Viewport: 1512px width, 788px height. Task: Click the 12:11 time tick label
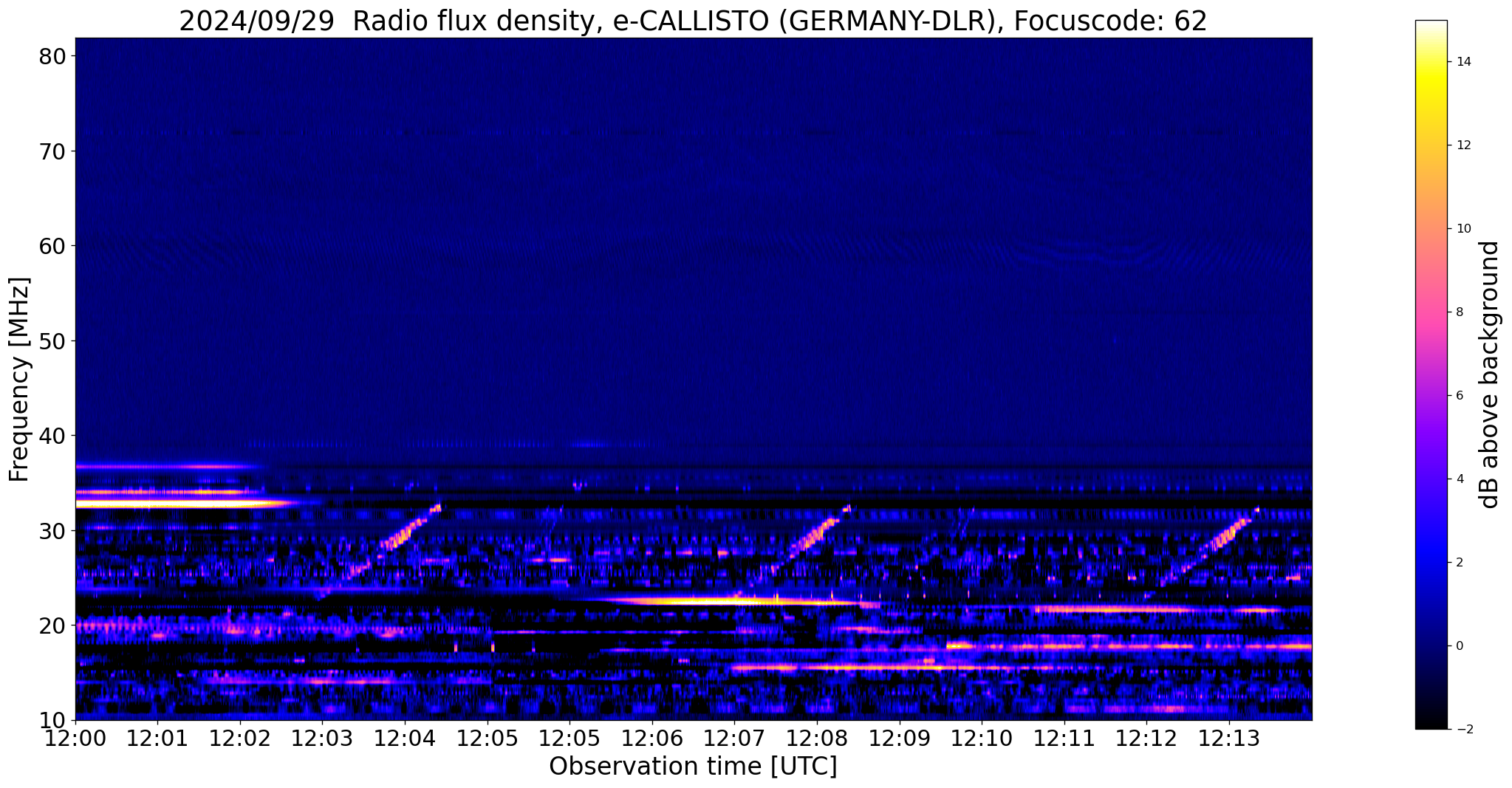coord(1064,738)
